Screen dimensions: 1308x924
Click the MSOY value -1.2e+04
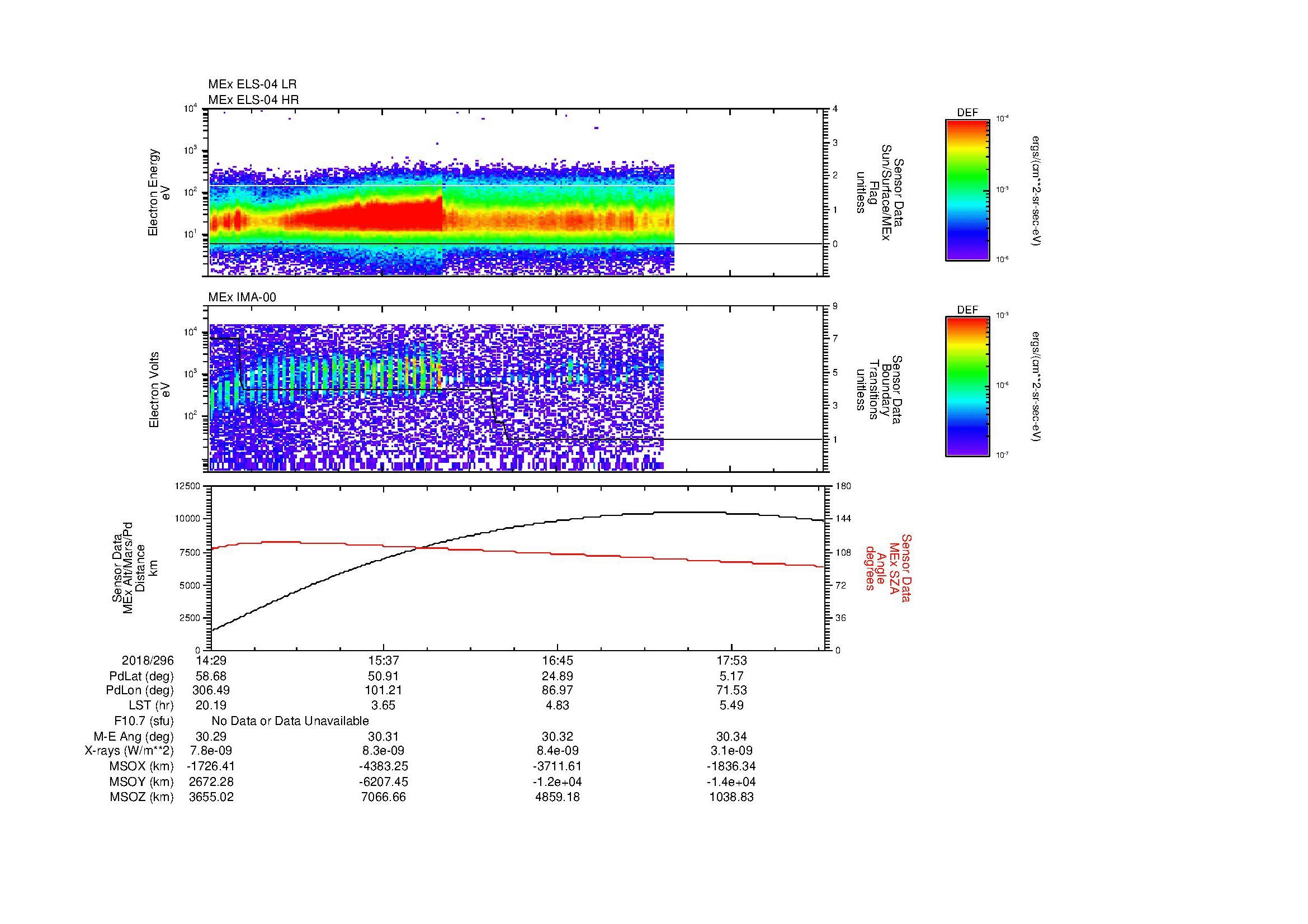tap(557, 781)
